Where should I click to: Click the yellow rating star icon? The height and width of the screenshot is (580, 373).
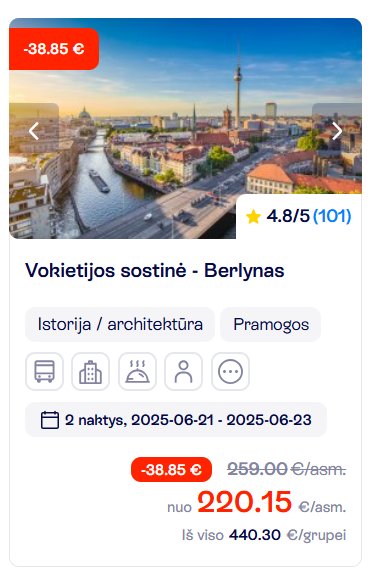[253, 216]
